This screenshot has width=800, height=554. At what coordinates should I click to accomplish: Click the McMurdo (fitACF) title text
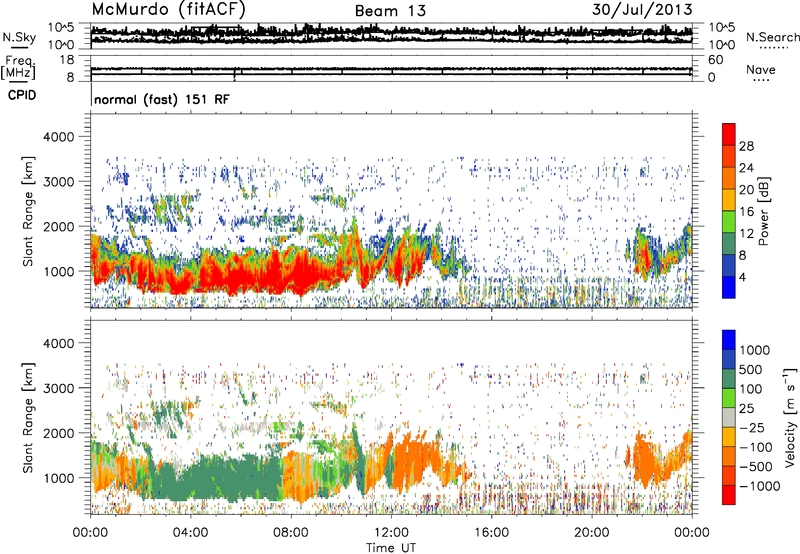[x=168, y=10]
